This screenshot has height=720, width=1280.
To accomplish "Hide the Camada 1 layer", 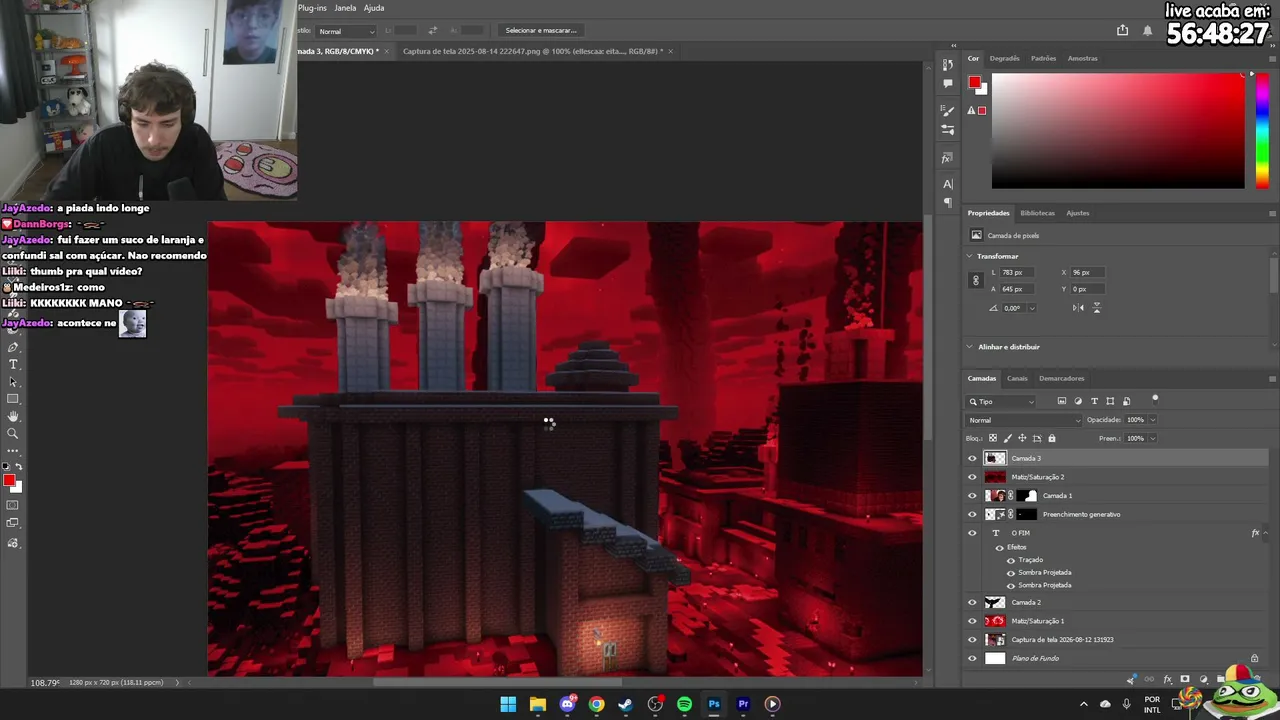I will [972, 496].
